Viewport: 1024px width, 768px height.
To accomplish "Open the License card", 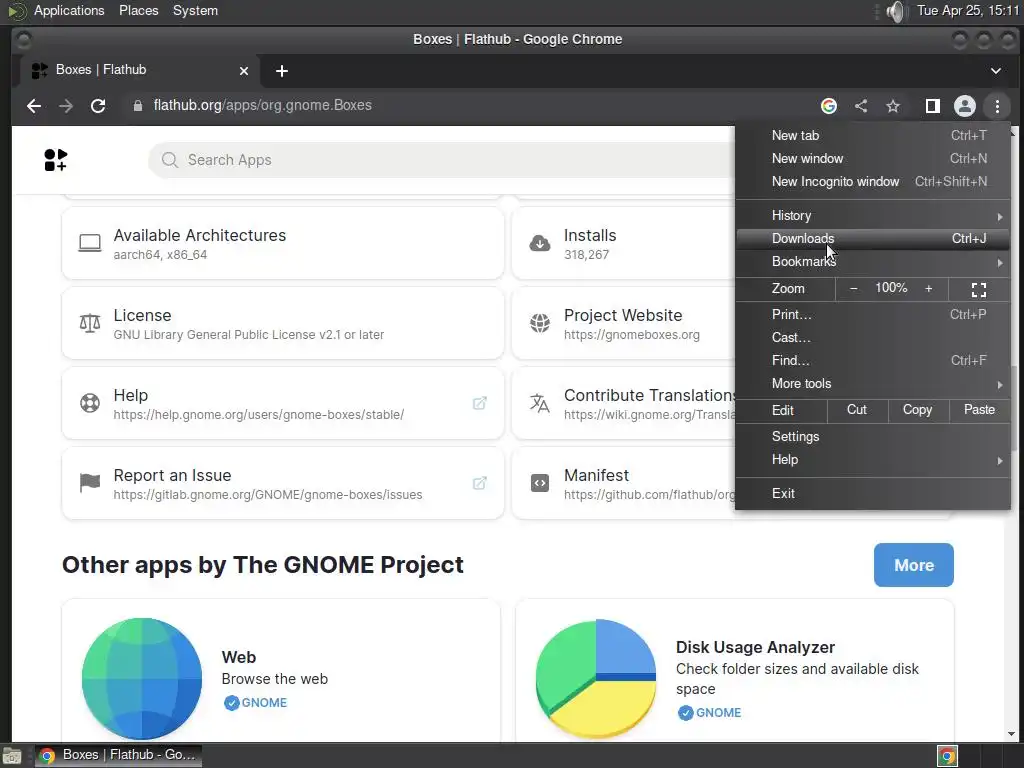I will click(283, 323).
